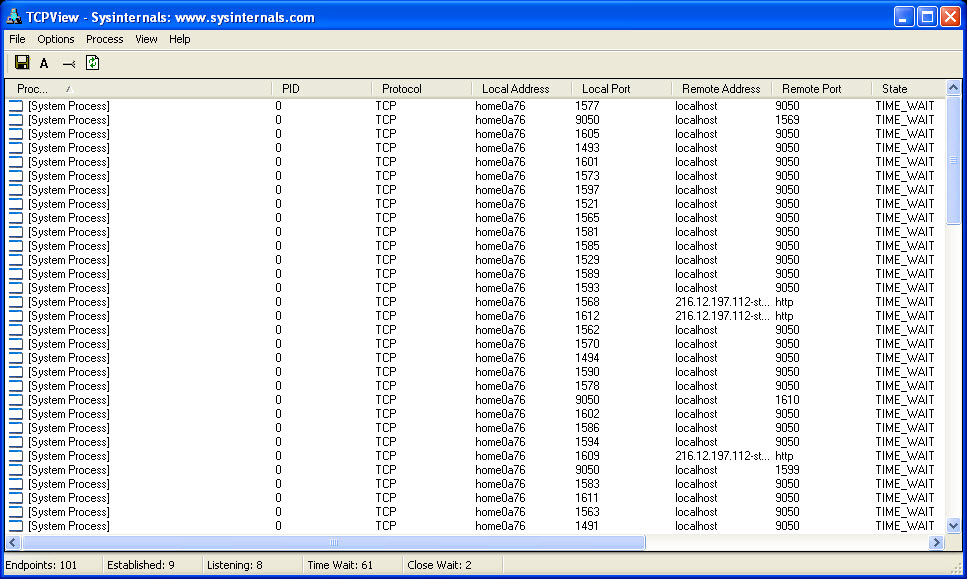Select the row with local port 1573

click(475, 176)
